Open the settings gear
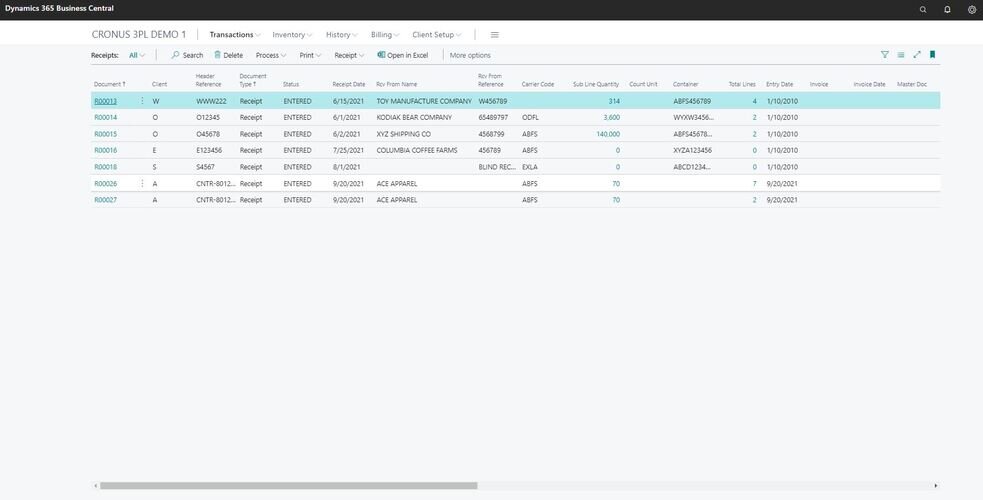 (972, 9)
